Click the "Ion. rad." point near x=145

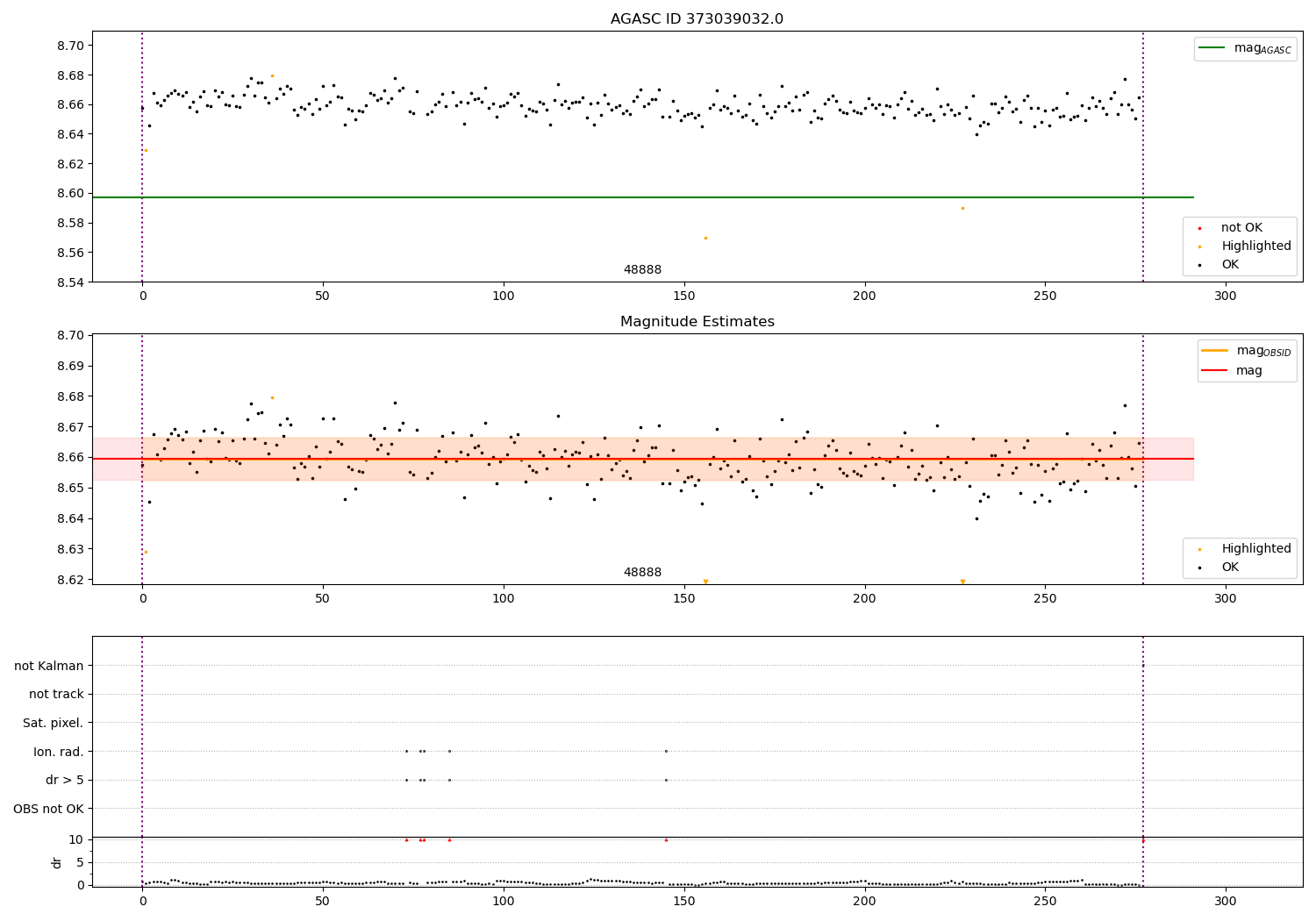[666, 751]
